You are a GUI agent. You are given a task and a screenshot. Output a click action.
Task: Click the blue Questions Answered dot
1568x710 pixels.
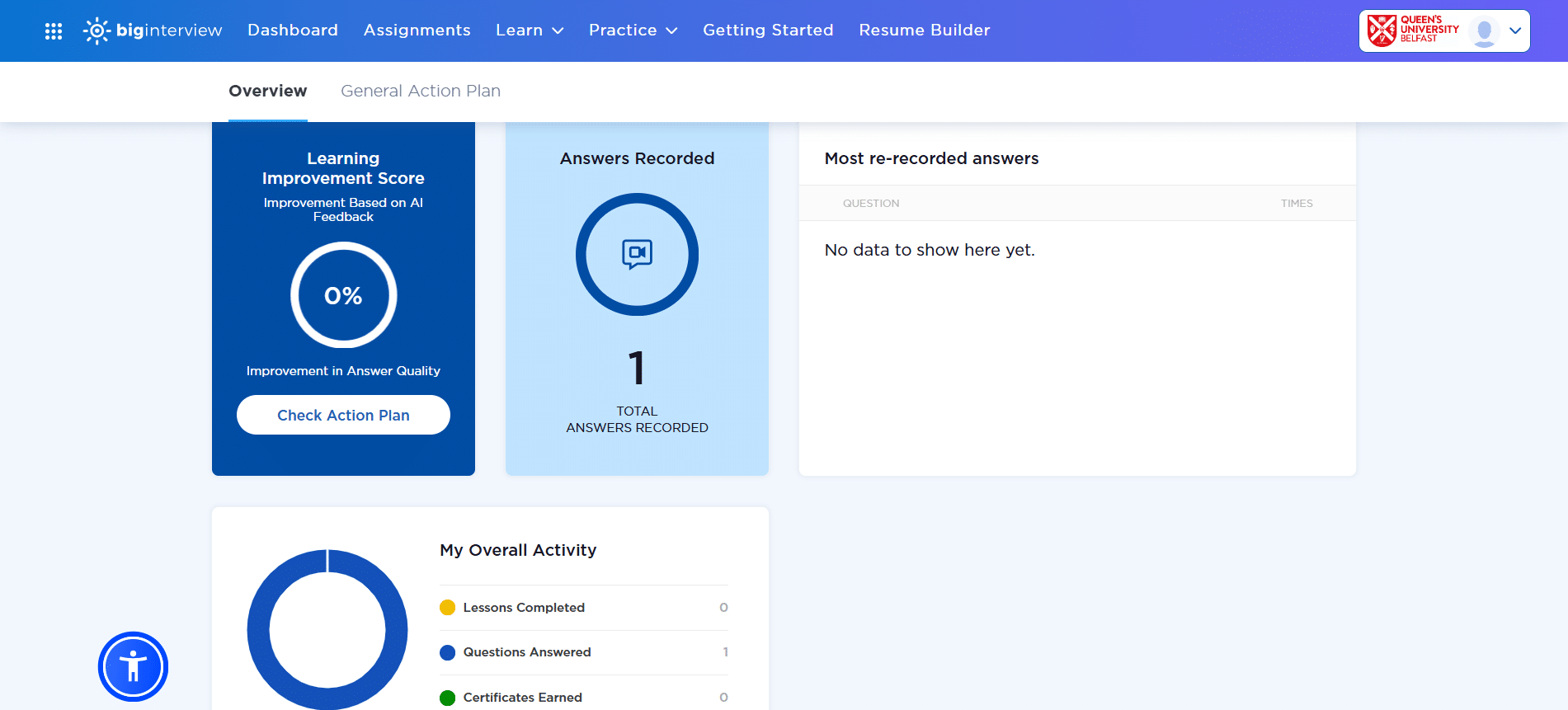[448, 652]
